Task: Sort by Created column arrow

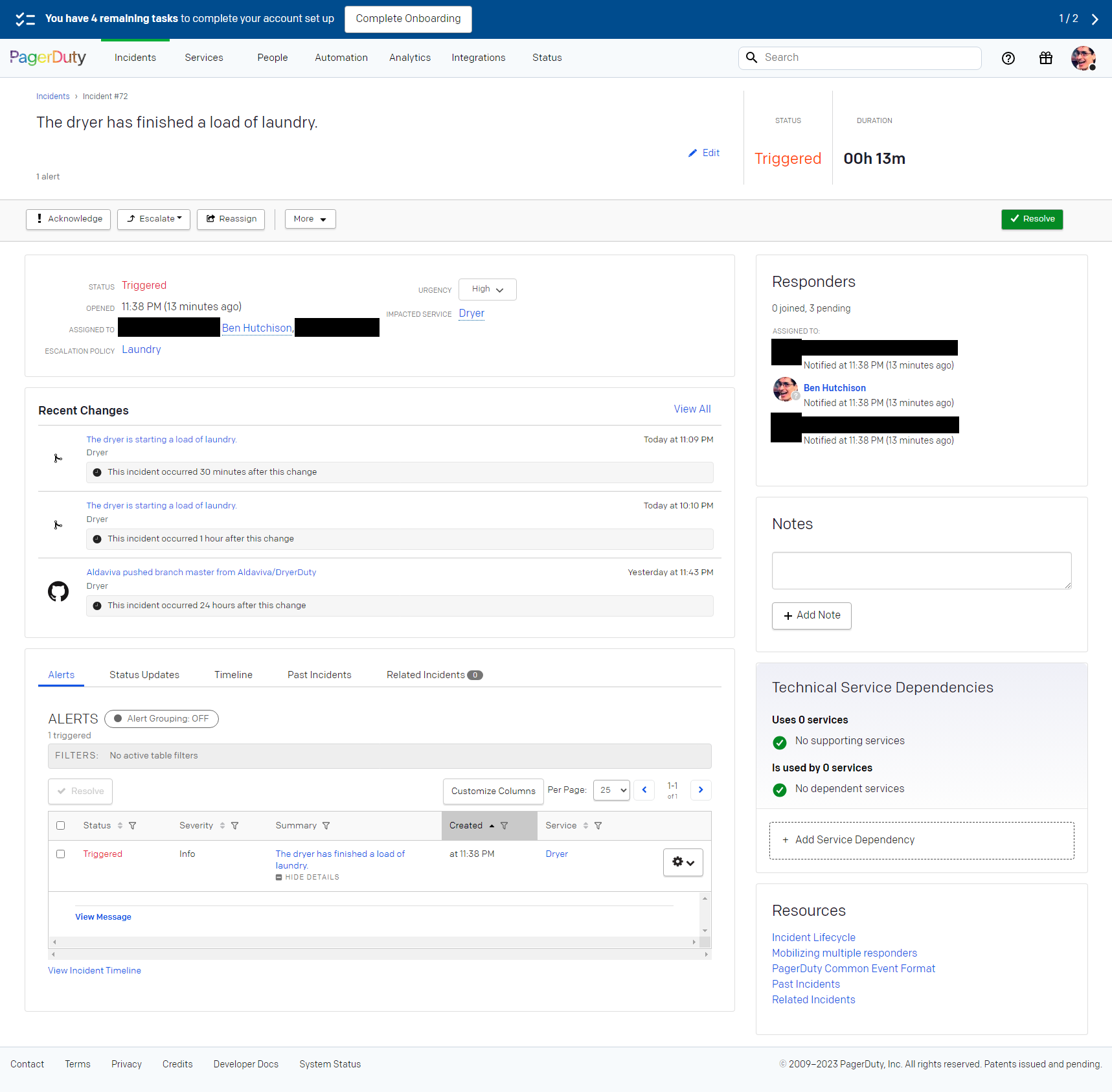Action: pyautogui.click(x=492, y=826)
